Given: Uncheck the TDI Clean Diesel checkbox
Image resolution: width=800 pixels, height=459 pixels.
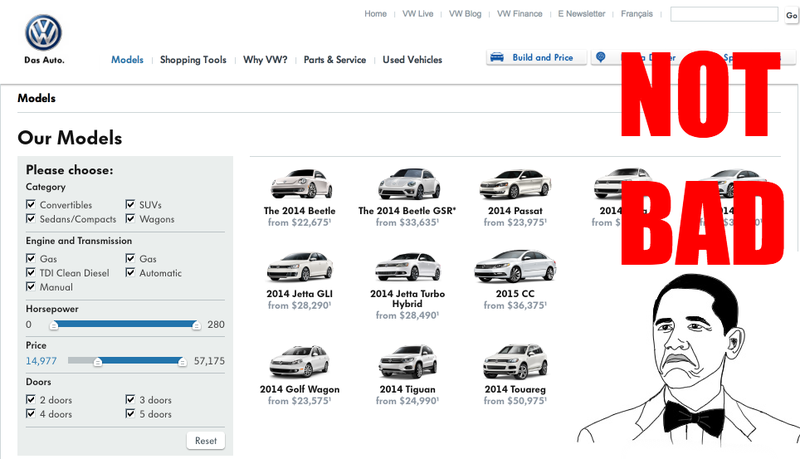Looking at the screenshot, I should coord(31,273).
